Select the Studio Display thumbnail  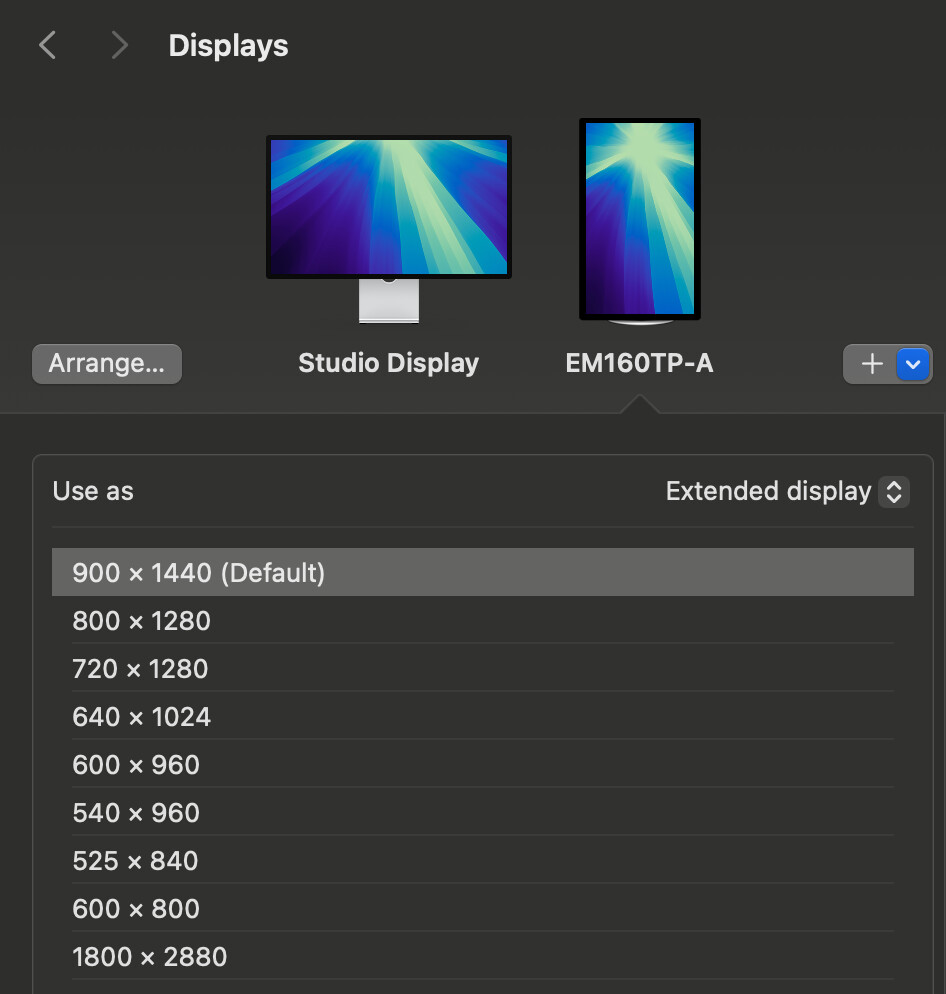click(x=389, y=229)
